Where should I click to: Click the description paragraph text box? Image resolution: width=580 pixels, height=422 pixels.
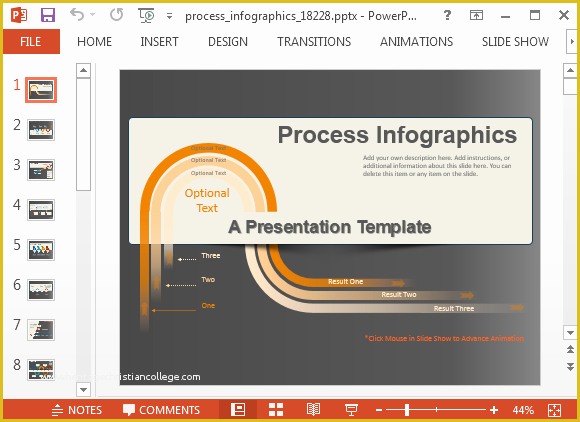click(437, 166)
